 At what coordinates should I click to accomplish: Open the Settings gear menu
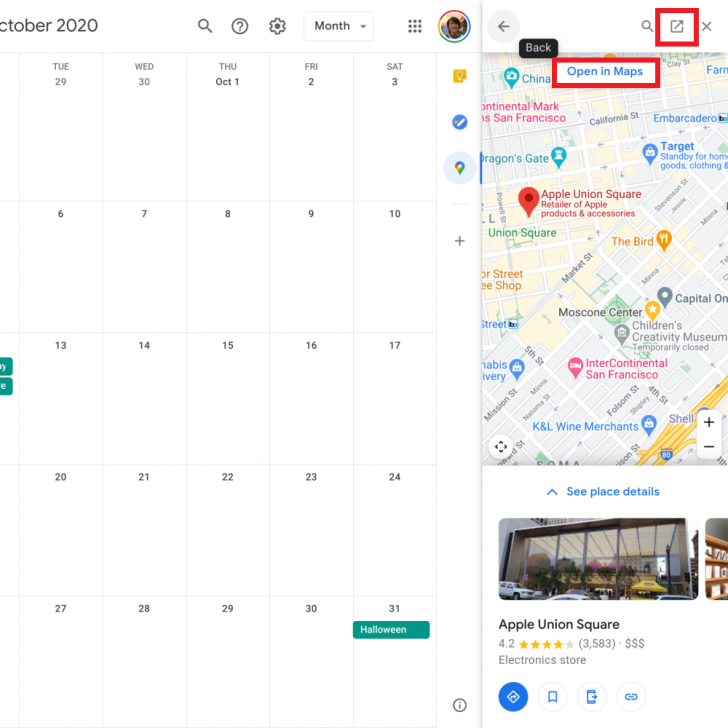[277, 26]
